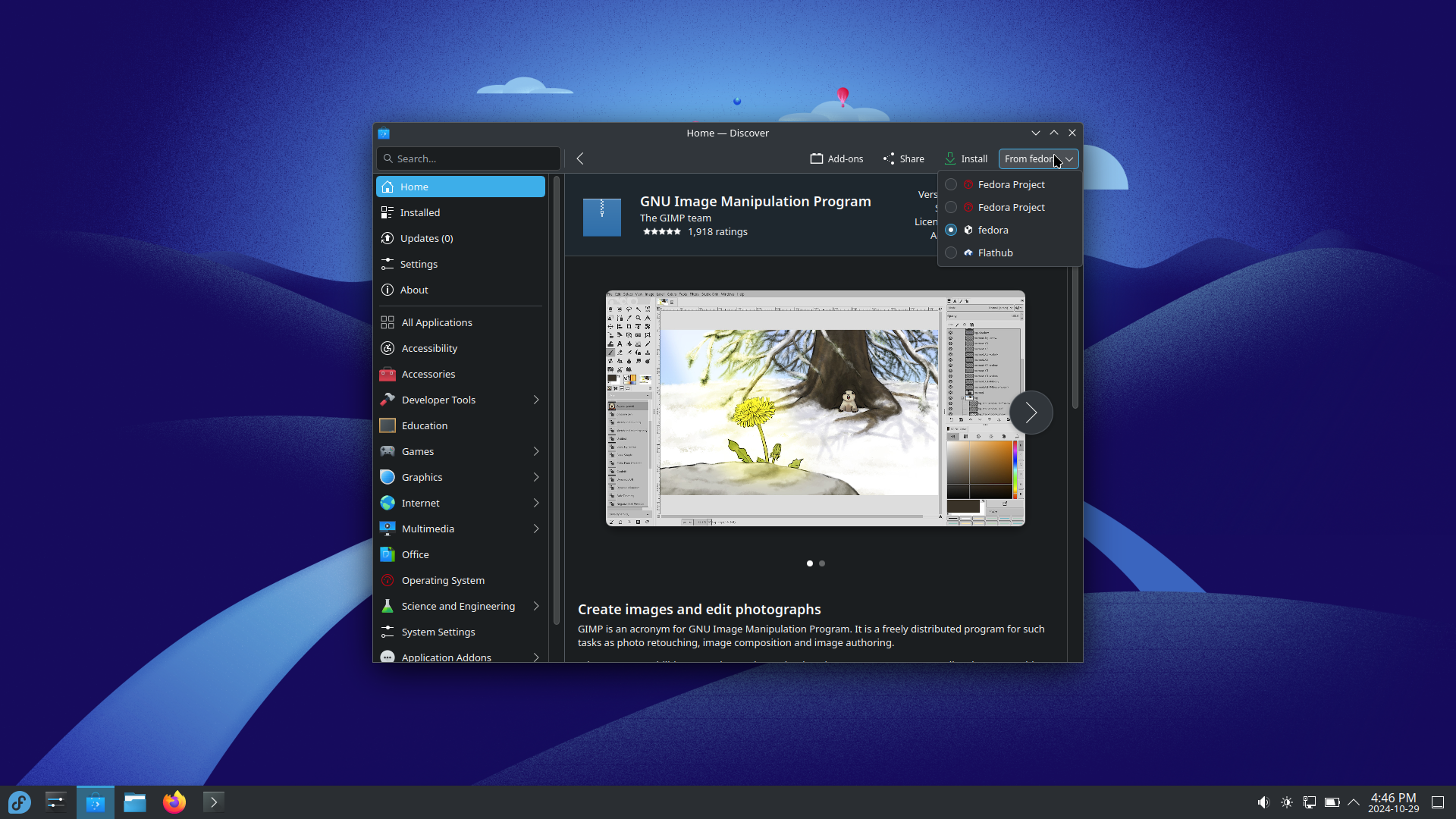Image resolution: width=1456 pixels, height=819 pixels.
Task: Click the 1,918 ratings text
Action: 717,232
